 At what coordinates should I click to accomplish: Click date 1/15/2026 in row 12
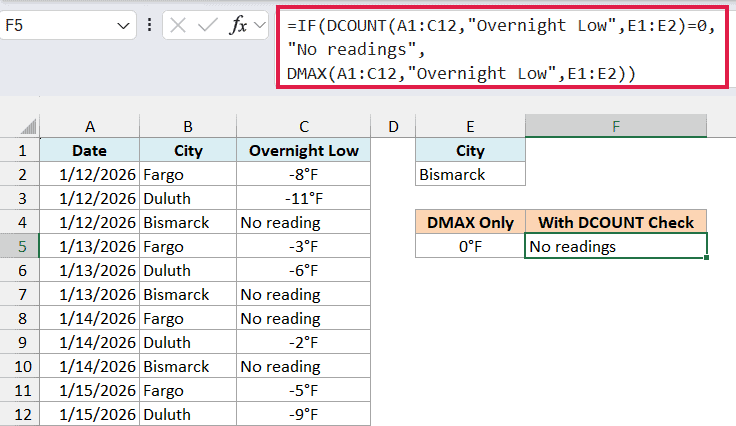coord(90,414)
